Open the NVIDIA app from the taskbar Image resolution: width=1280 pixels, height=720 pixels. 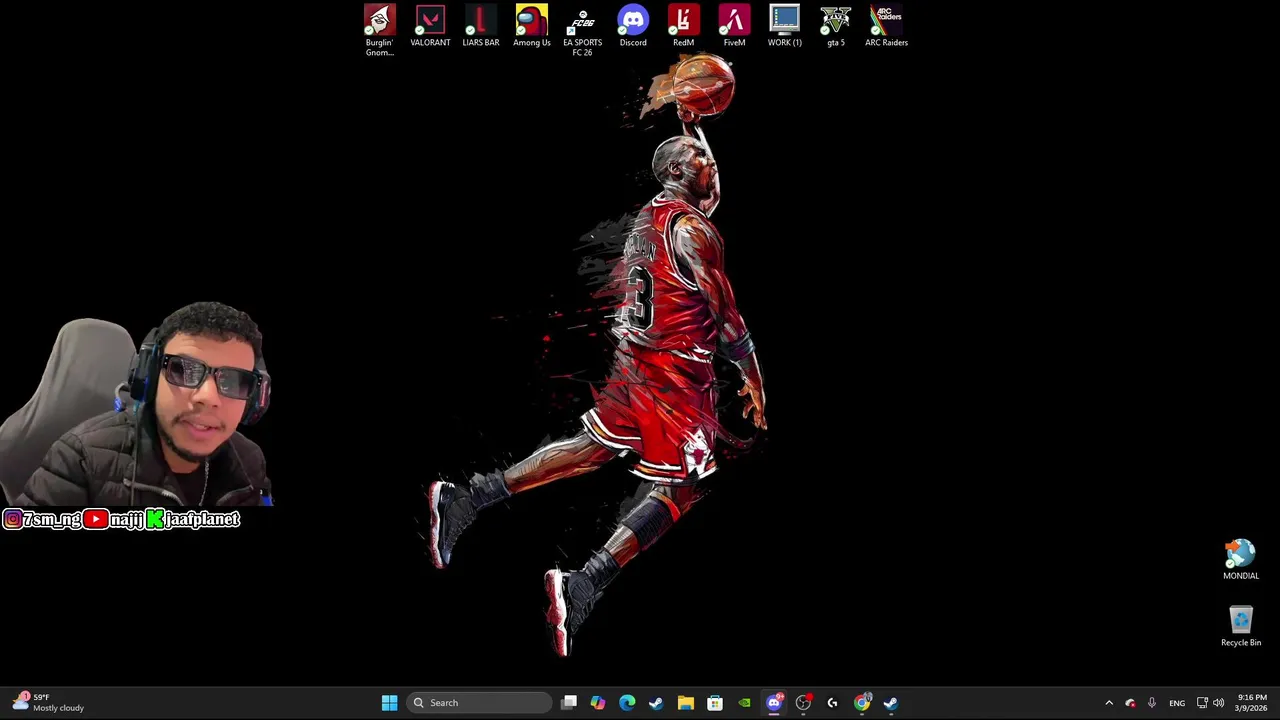click(744, 703)
